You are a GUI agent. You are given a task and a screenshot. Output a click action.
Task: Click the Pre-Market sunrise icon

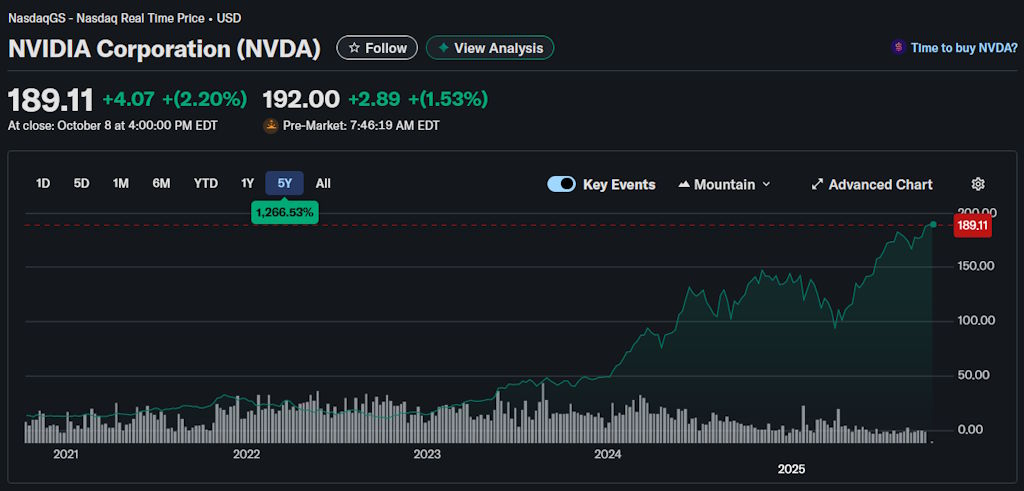(x=270, y=126)
